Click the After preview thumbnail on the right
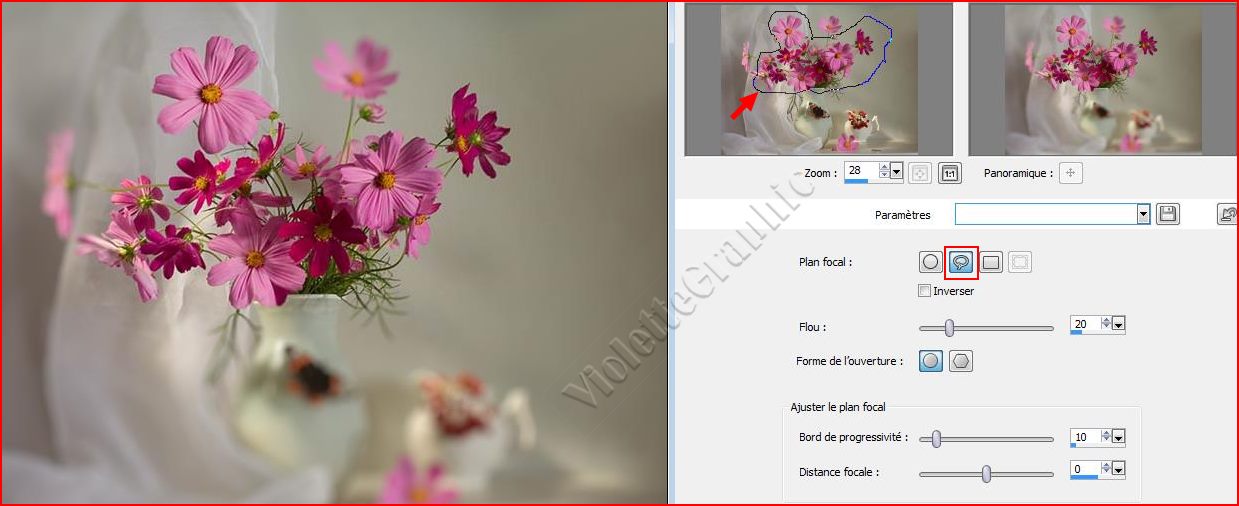1239x506 pixels. tap(1102, 79)
